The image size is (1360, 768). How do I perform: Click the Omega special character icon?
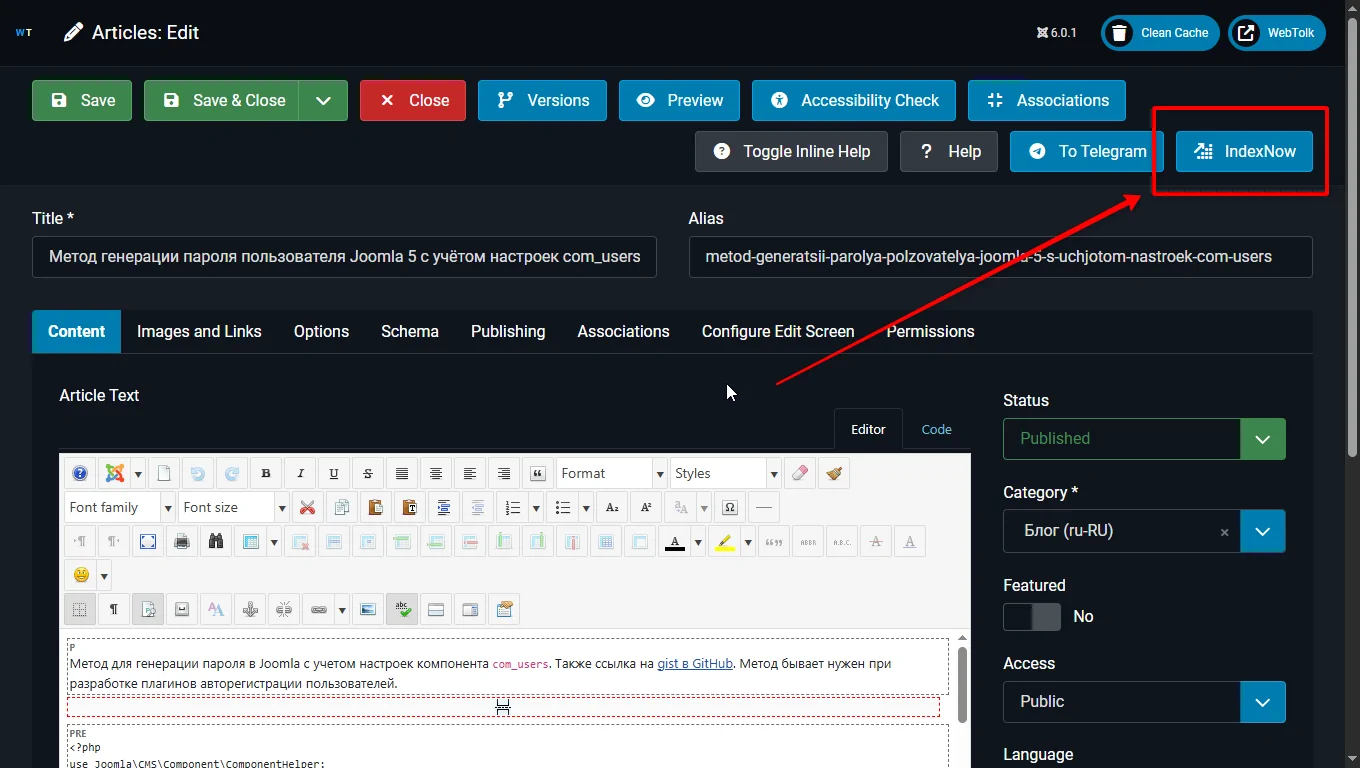pyautogui.click(x=730, y=508)
